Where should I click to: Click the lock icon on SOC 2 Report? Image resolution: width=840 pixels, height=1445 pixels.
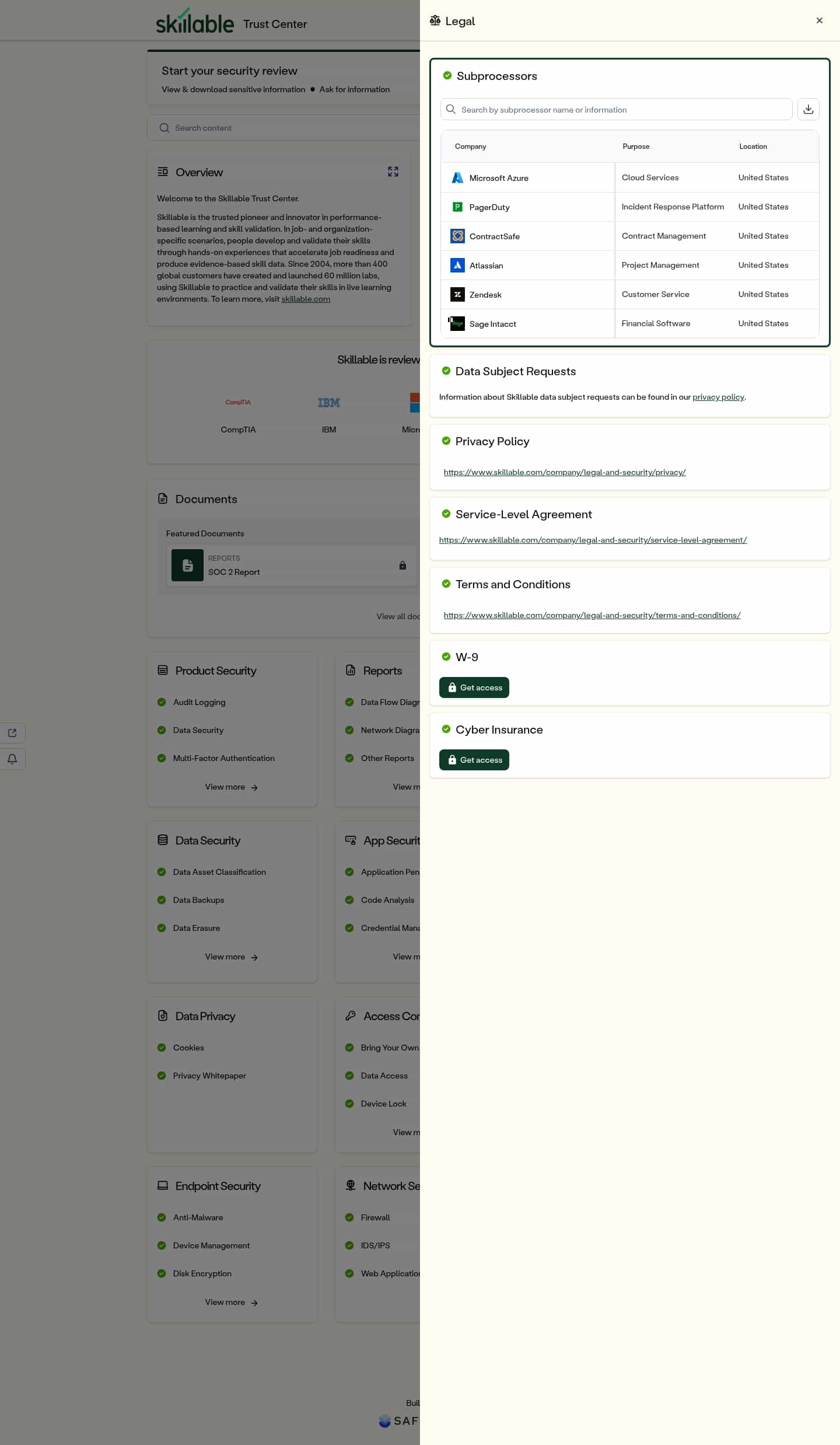tap(402, 566)
